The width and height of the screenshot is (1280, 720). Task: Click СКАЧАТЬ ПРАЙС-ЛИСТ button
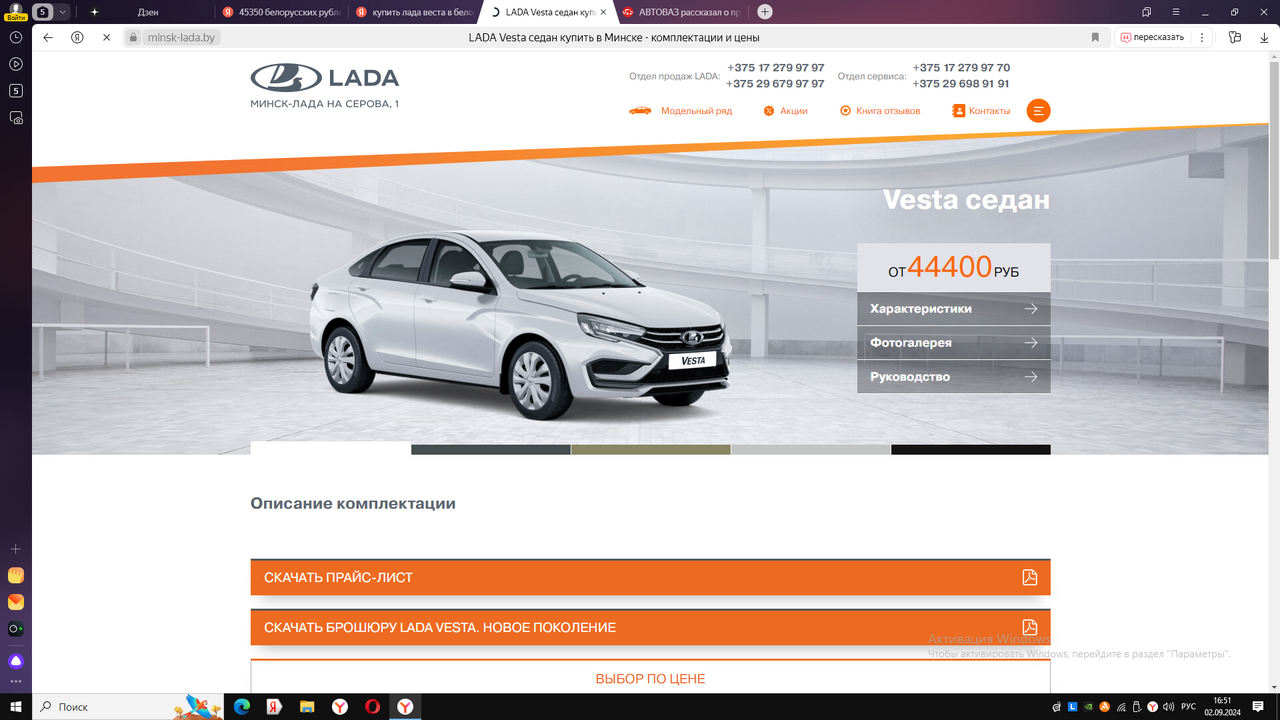[x=650, y=577]
